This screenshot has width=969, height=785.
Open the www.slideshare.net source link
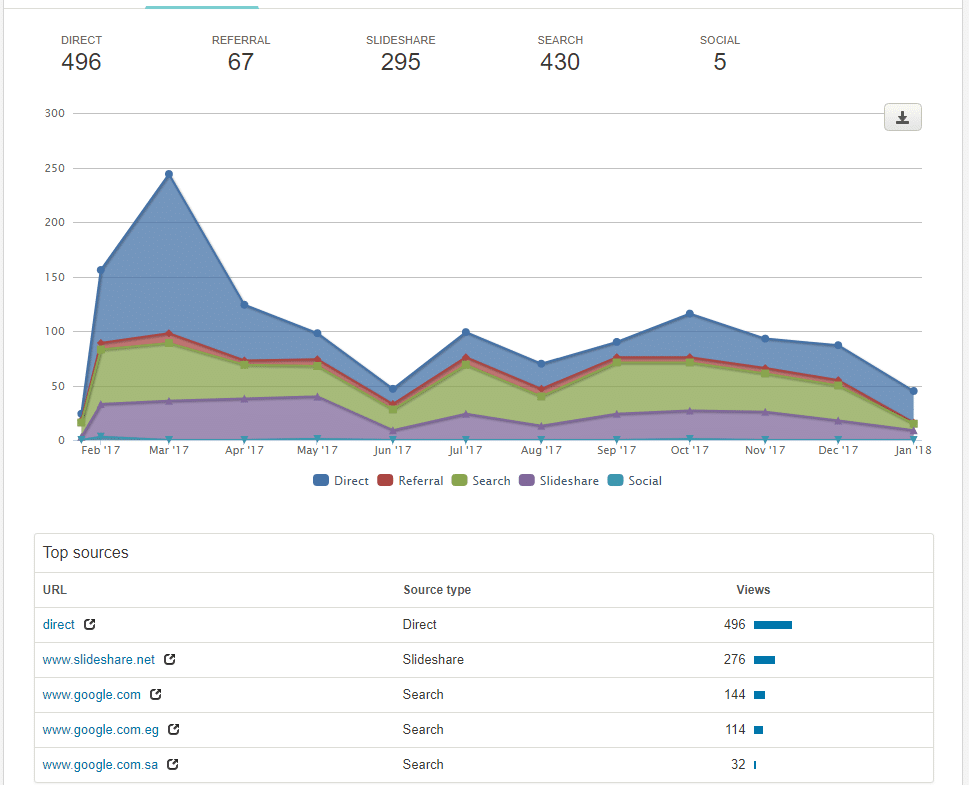[98, 659]
